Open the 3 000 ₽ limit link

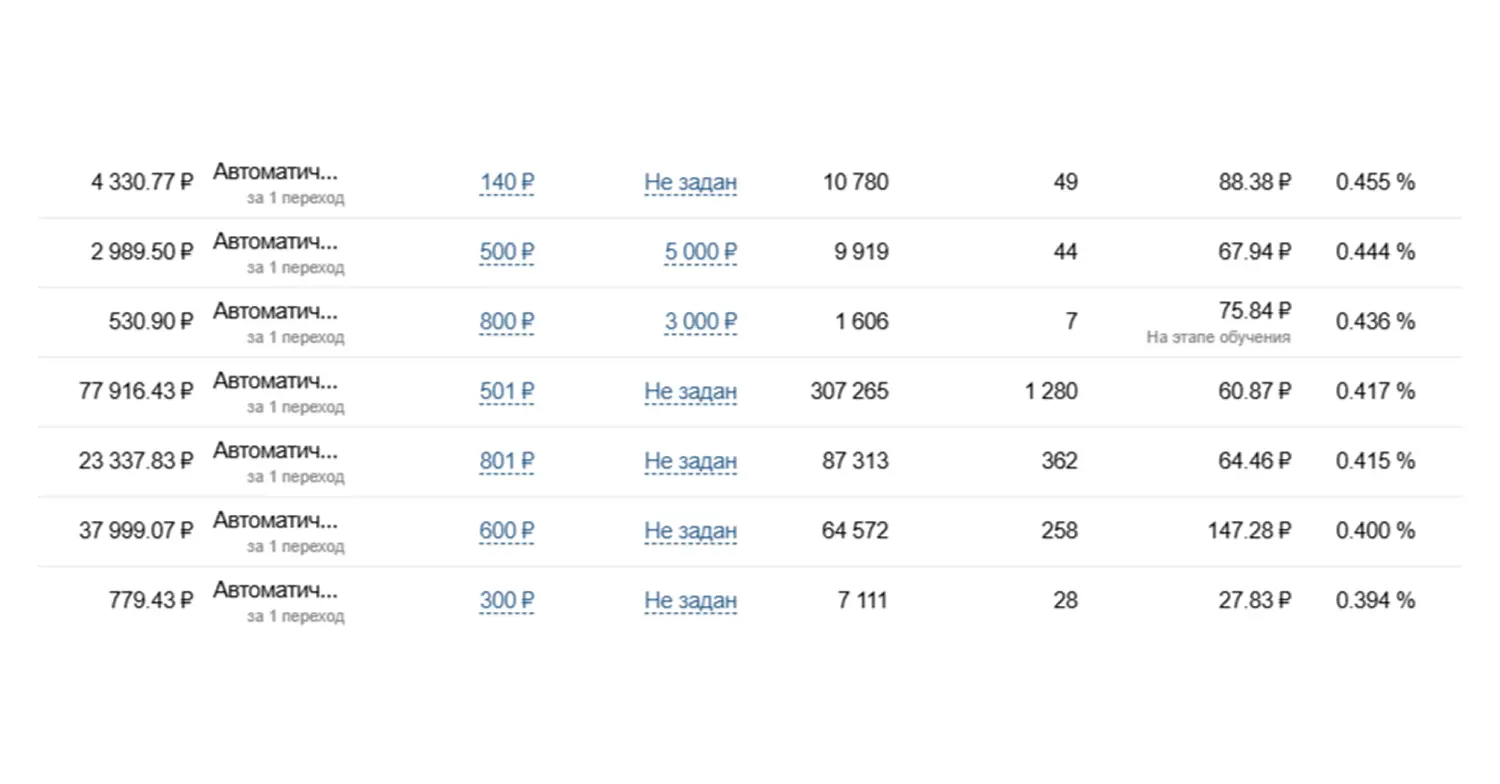pos(700,321)
